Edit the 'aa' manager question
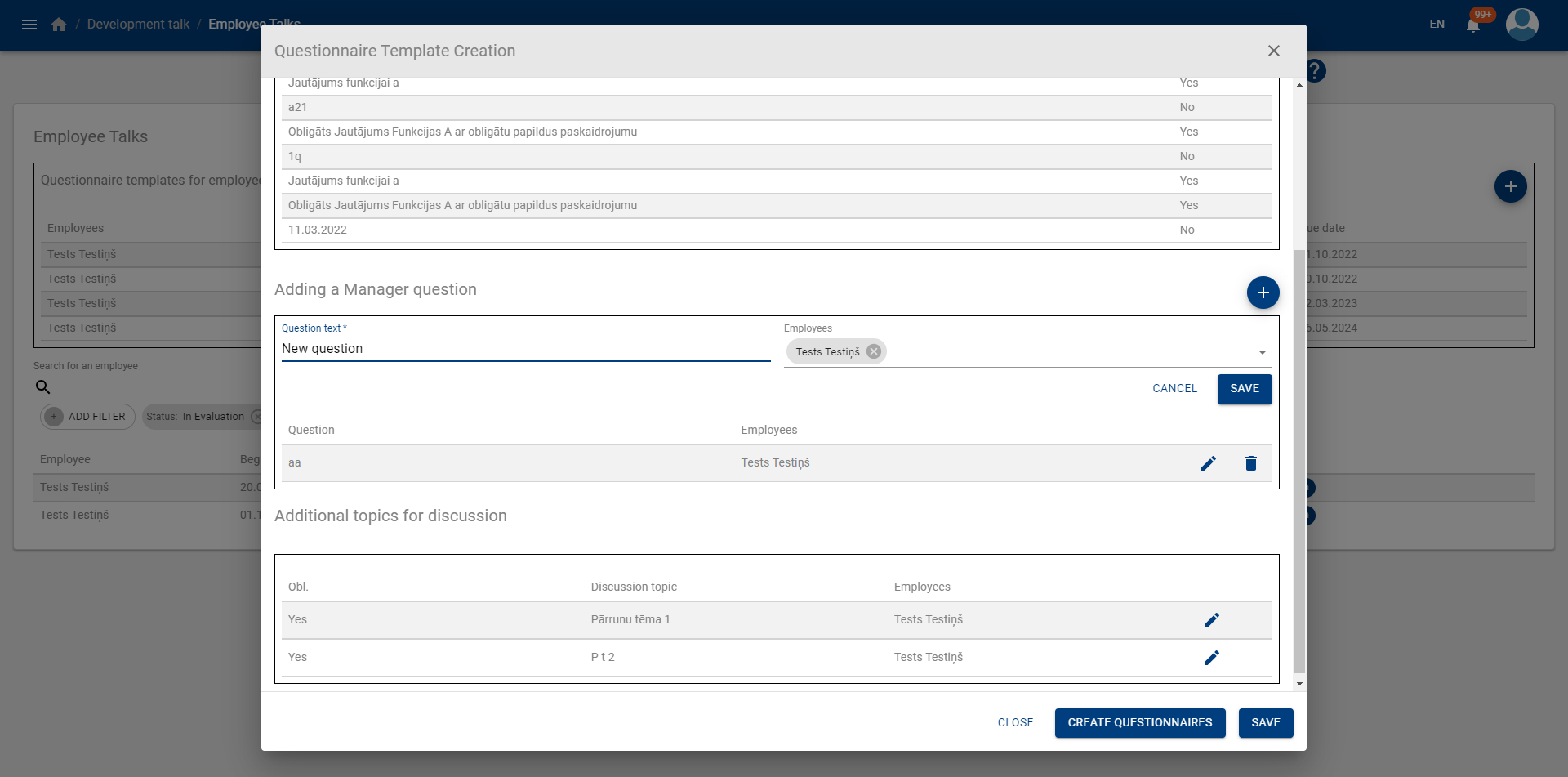 pos(1209,463)
